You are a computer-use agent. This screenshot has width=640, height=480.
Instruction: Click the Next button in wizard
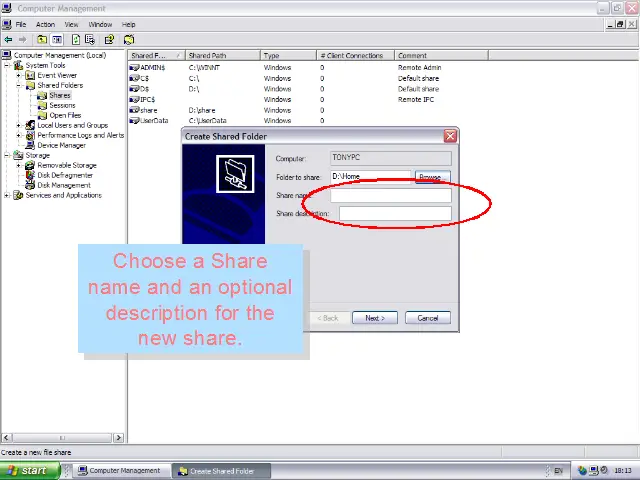pyautogui.click(x=374, y=318)
